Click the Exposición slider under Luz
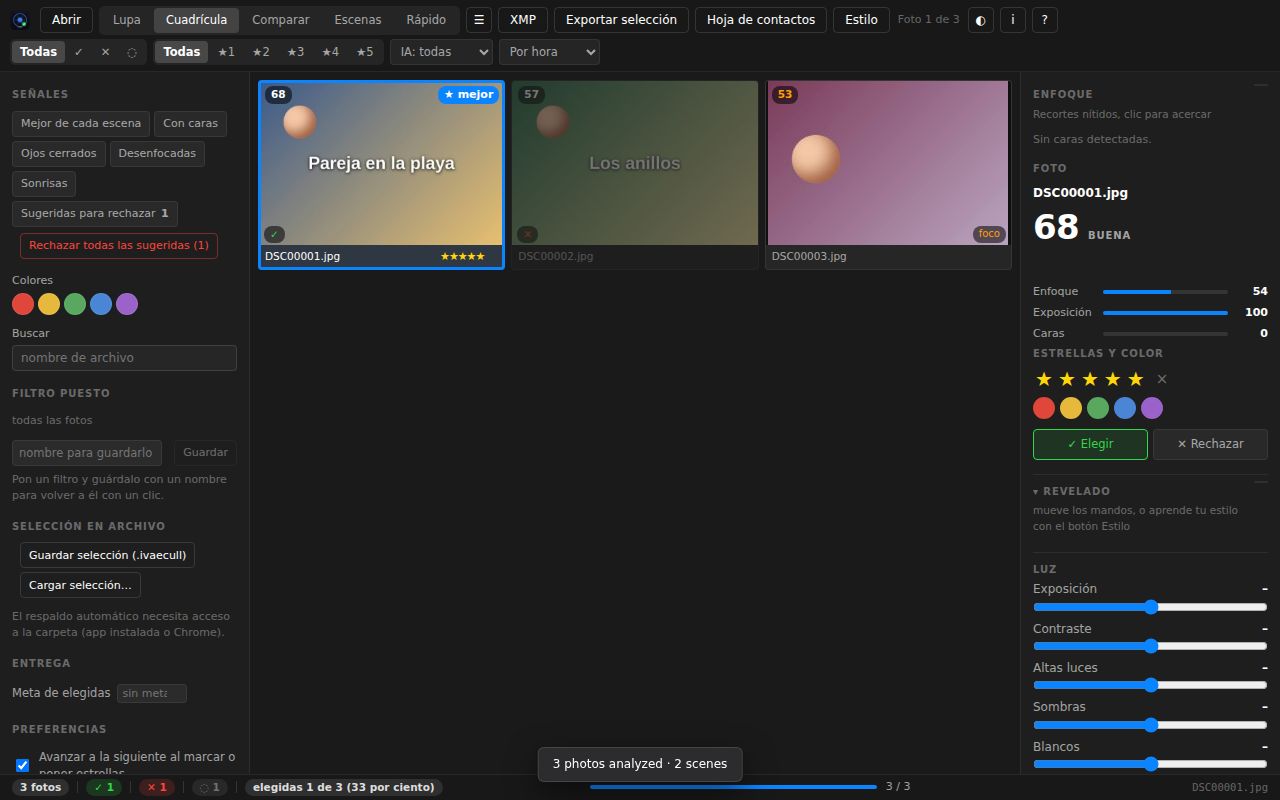The image size is (1280, 800). click(1150, 607)
